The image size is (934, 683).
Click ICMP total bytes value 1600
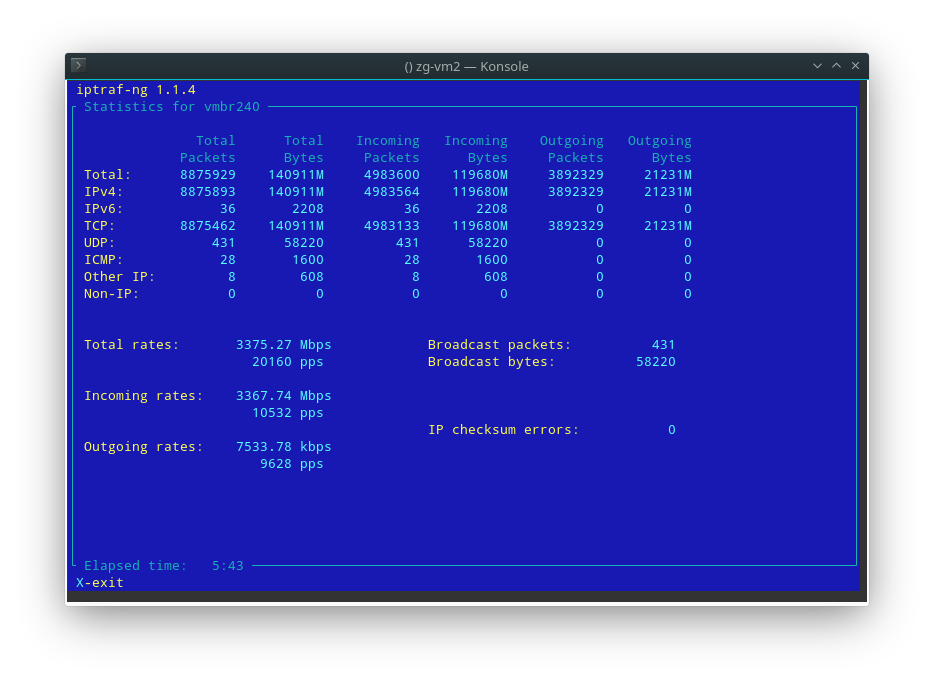point(308,260)
